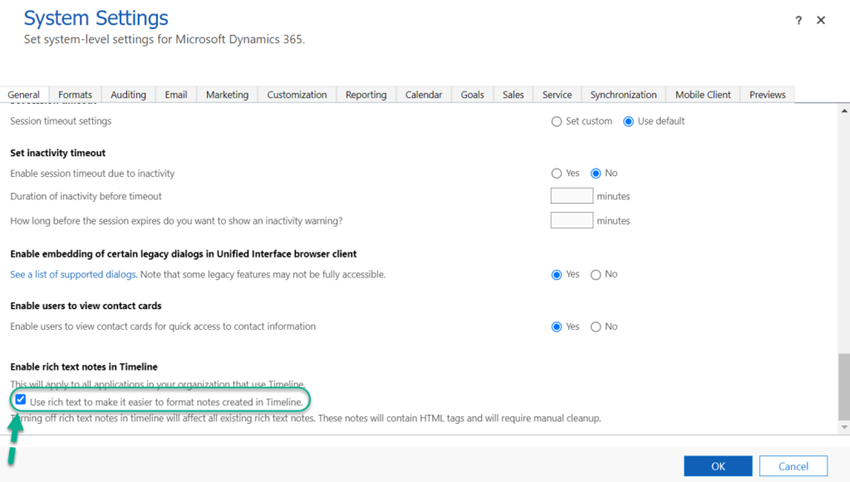
Task: Open the Mobile Client tab
Action: click(703, 94)
